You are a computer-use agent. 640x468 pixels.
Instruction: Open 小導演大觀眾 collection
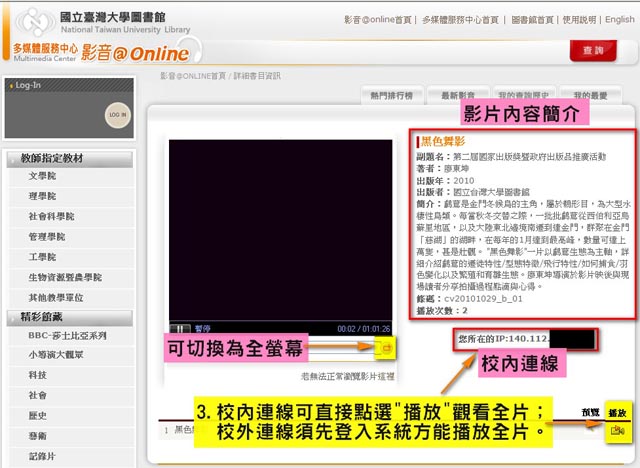56,355
